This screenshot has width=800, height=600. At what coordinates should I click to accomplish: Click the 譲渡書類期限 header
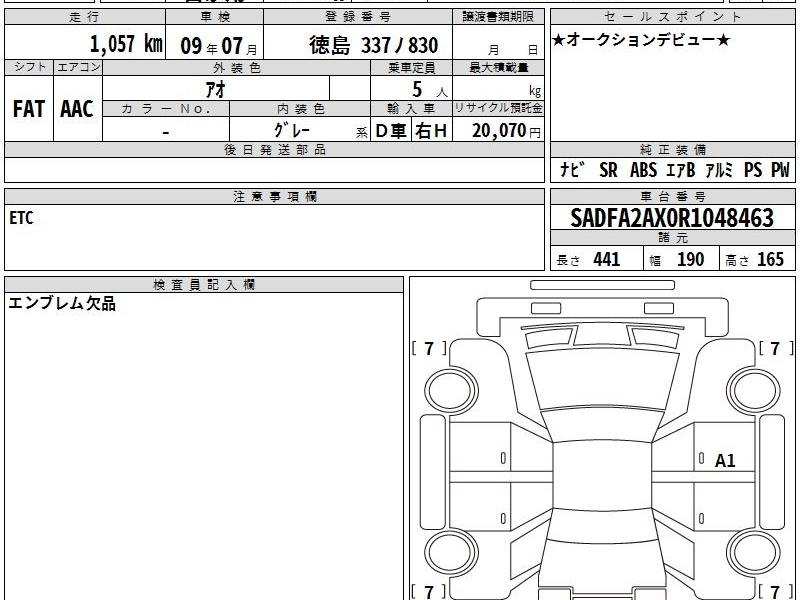[498, 17]
